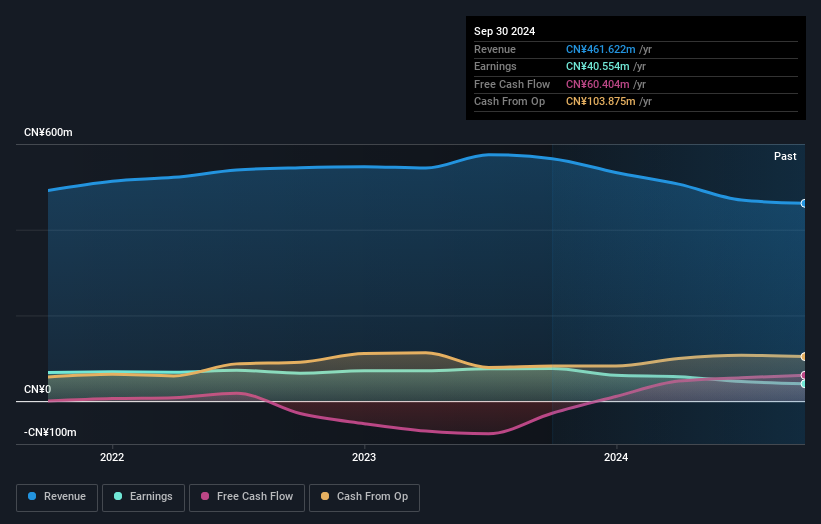Viewport: 821px width, 524px height.
Task: Toggle the Free Cash Flow legend button
Action: [247, 497]
